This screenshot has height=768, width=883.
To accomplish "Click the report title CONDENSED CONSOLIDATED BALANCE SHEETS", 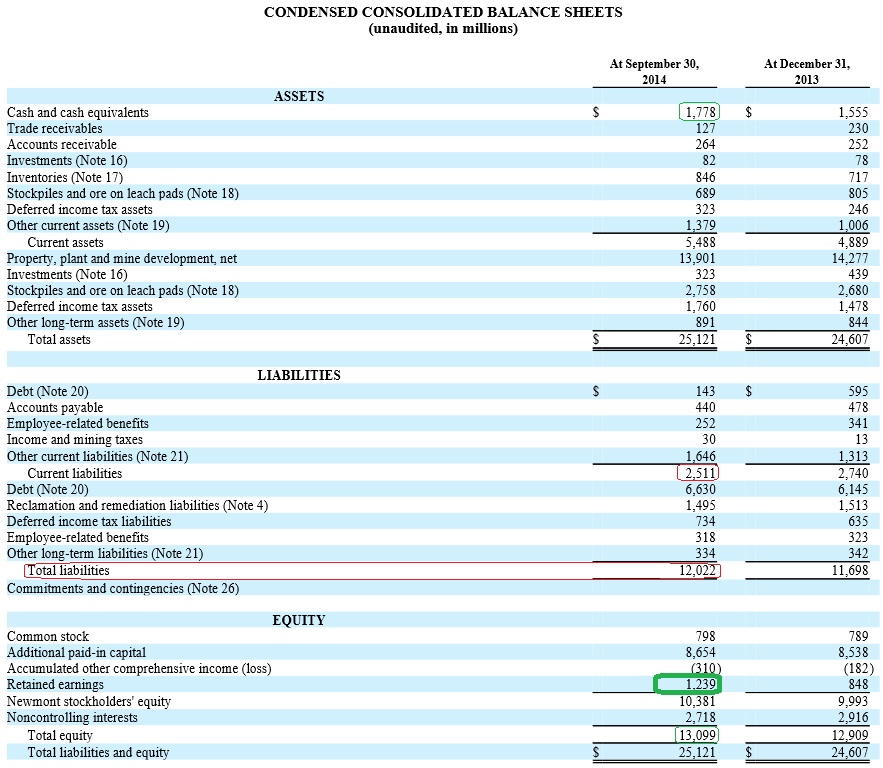I will 441,12.
